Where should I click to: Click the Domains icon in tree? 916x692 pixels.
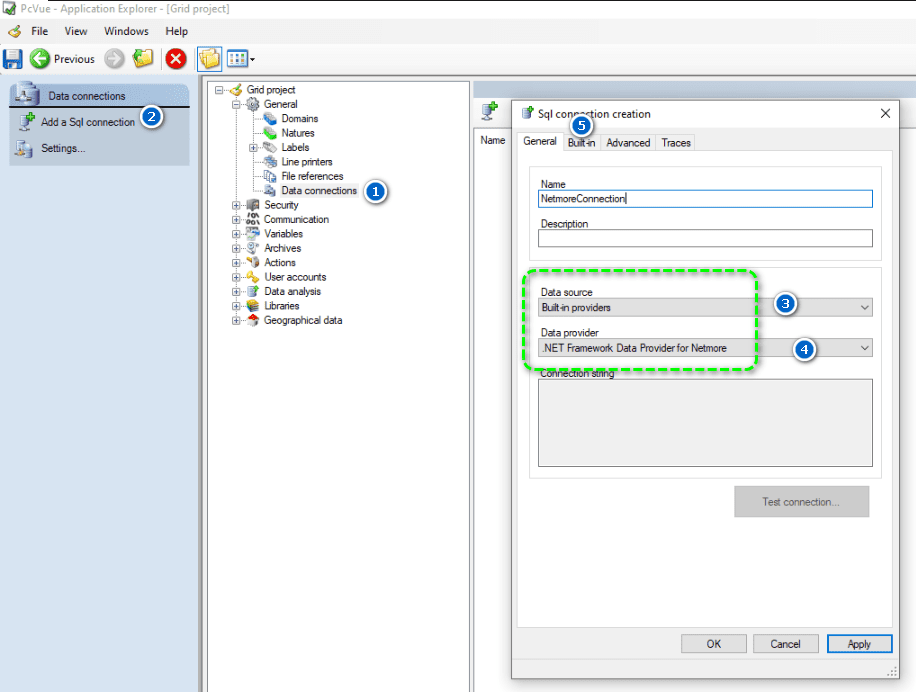(x=270, y=119)
